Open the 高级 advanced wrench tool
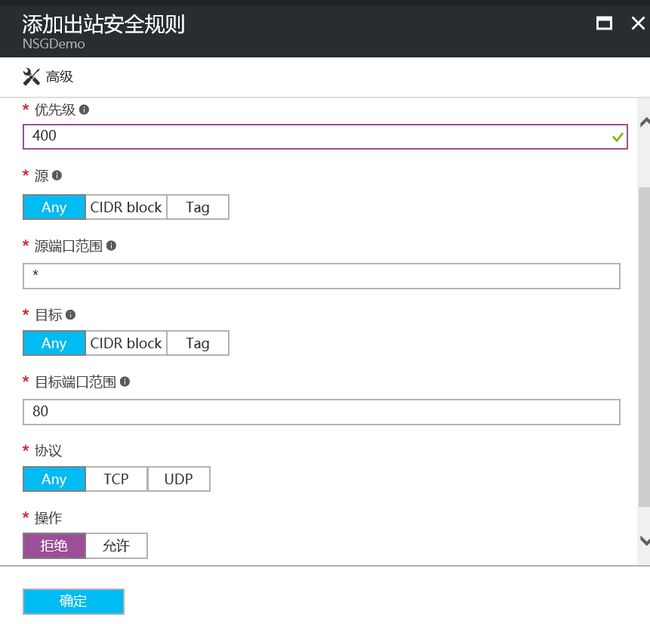 point(48,77)
